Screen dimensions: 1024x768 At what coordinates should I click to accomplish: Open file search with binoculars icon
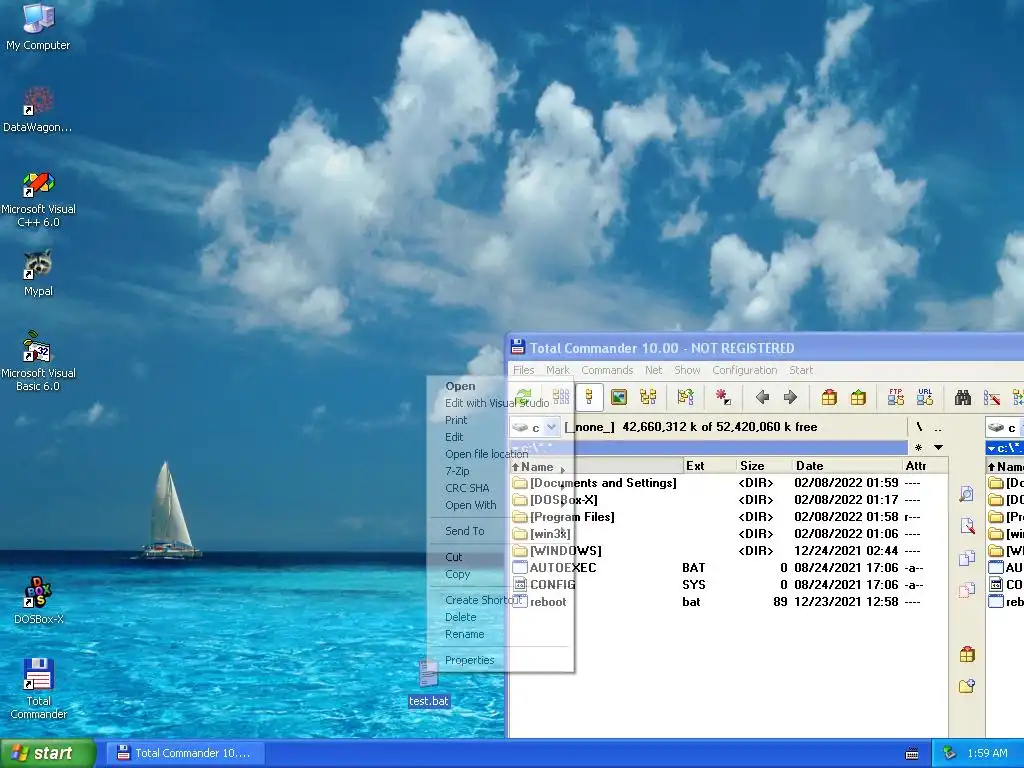(x=963, y=397)
